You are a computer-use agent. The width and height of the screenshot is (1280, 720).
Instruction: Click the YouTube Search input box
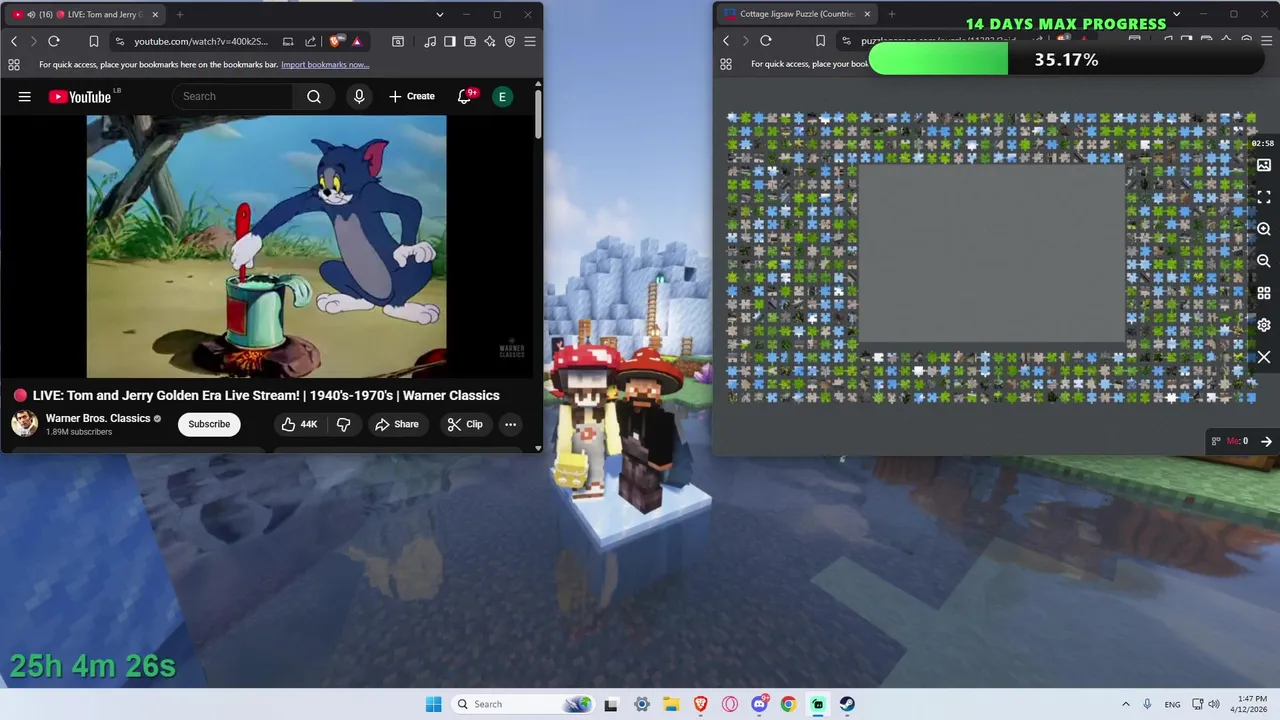pyautogui.click(x=233, y=96)
